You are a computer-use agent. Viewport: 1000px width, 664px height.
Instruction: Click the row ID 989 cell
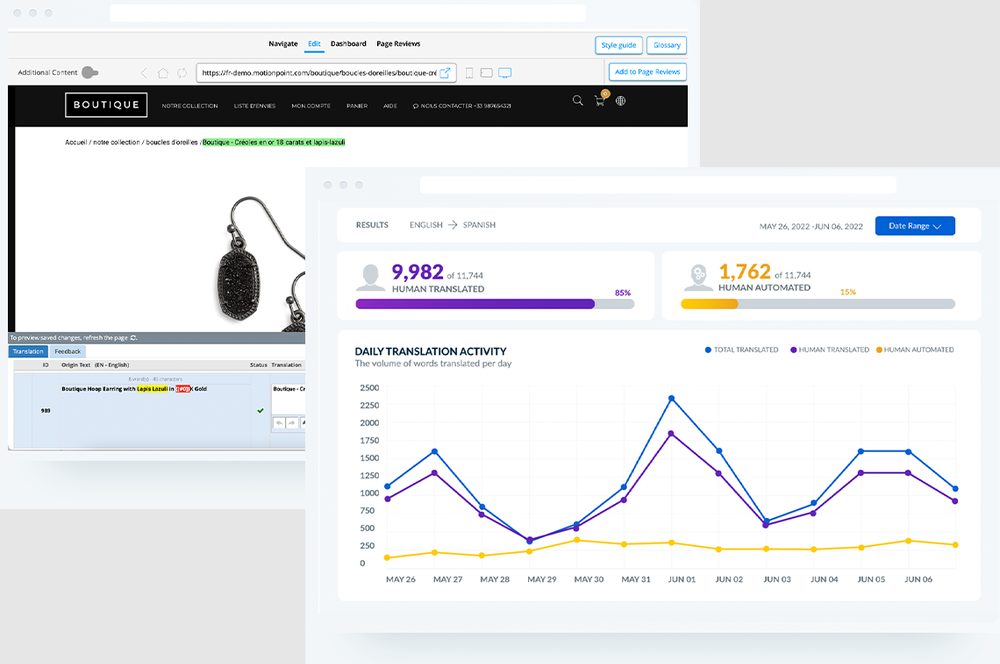[45, 411]
